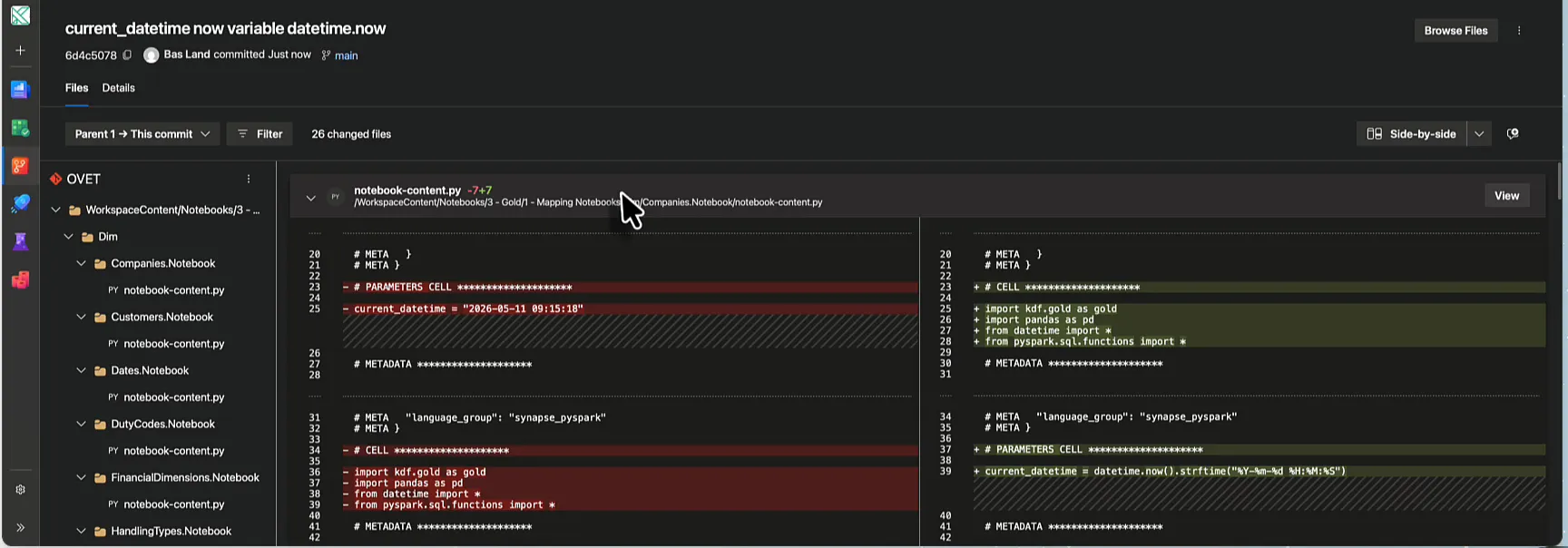Click the plus new item icon in sidebar
1568x548 pixels.
tap(20, 51)
